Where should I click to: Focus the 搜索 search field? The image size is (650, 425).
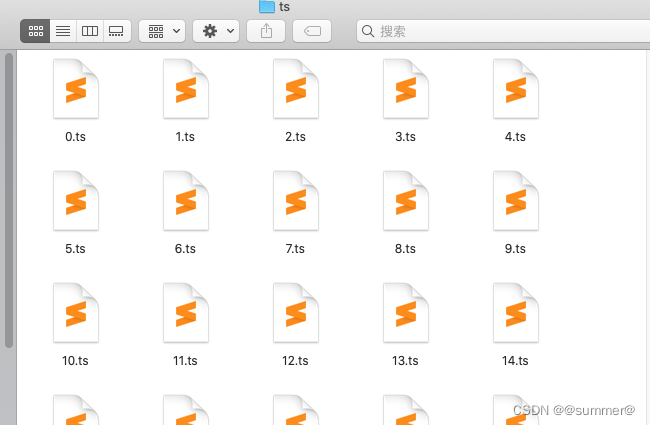tap(503, 31)
